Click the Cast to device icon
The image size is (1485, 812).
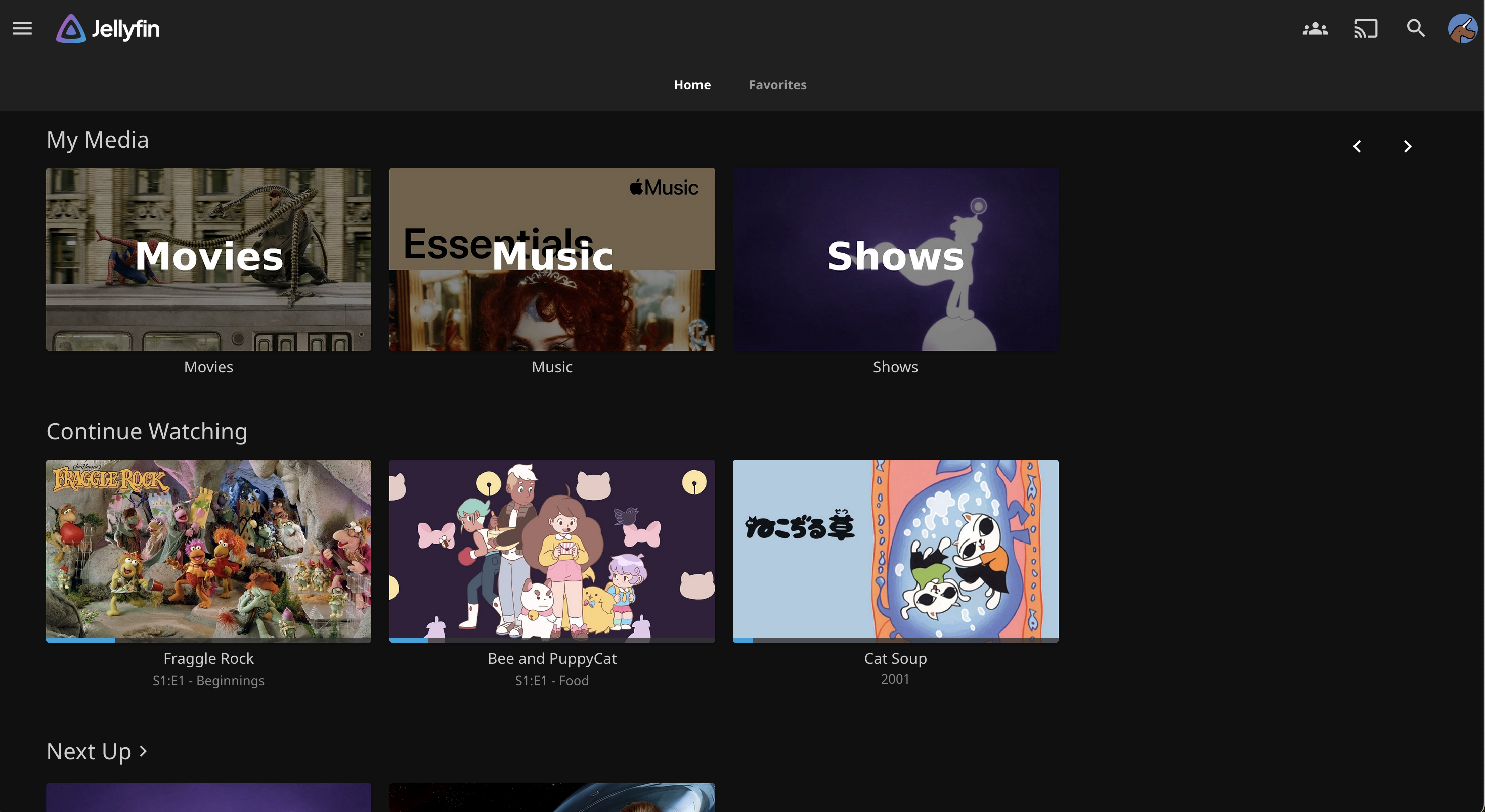point(1365,28)
